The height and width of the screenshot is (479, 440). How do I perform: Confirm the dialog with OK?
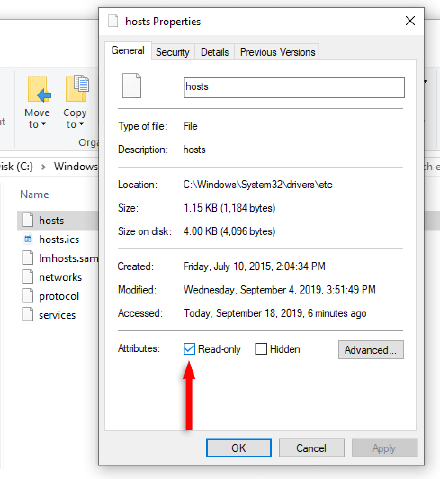click(239, 448)
